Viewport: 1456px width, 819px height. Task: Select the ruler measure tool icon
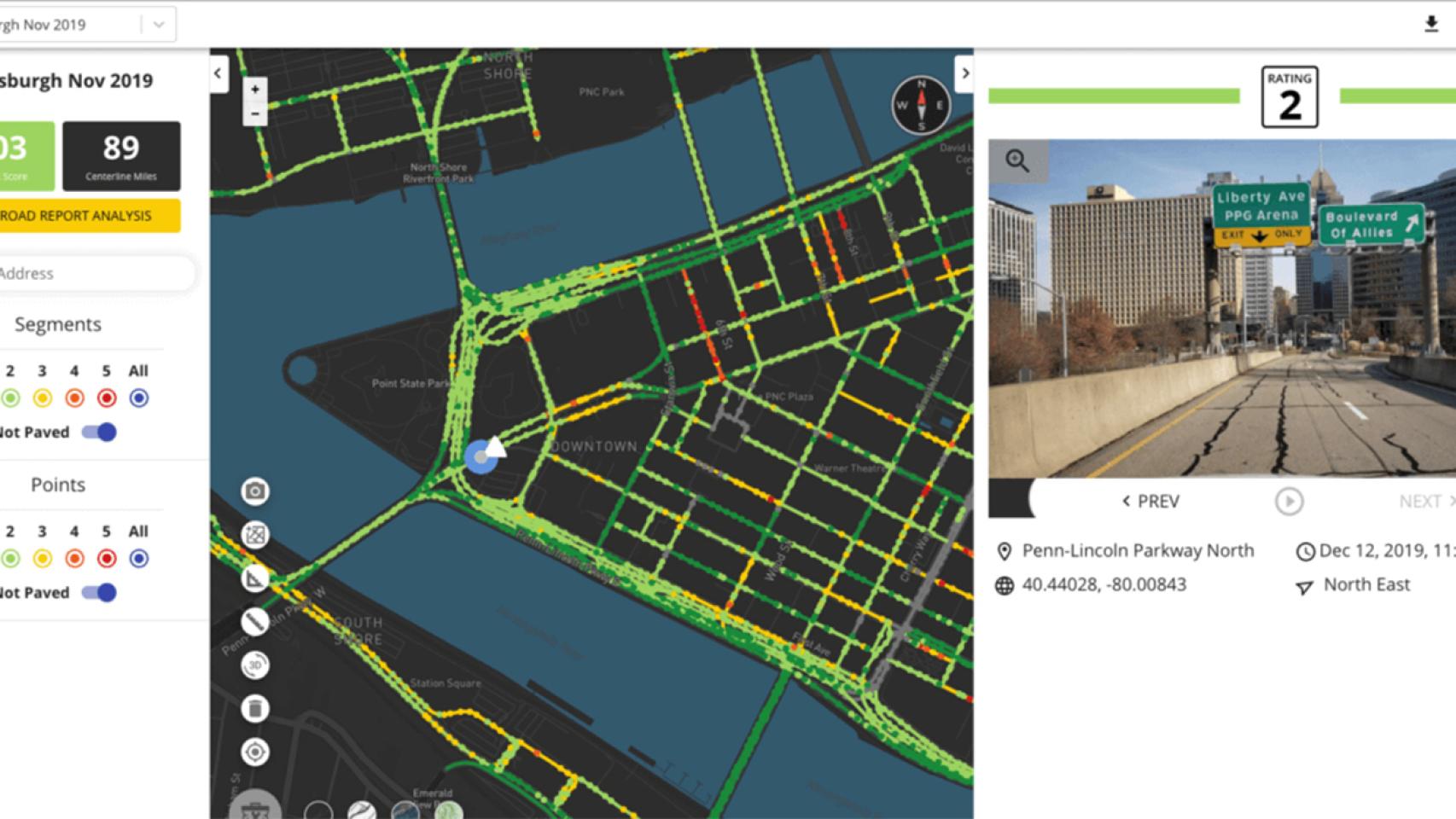254,621
